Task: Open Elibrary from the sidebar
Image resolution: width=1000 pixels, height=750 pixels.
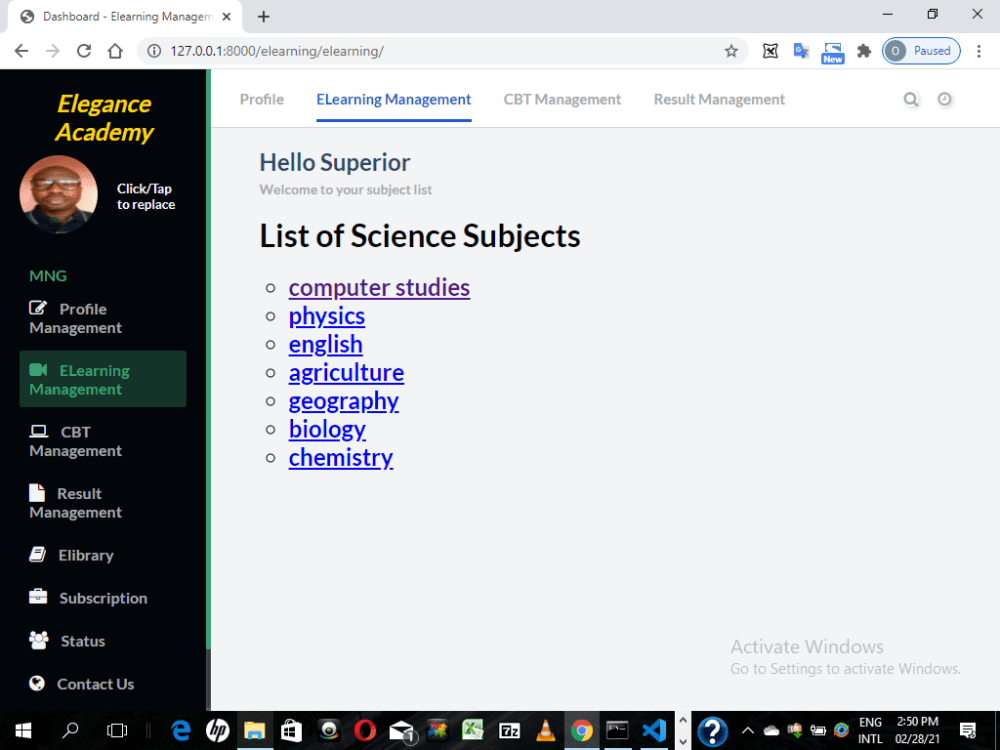Action: coord(84,554)
